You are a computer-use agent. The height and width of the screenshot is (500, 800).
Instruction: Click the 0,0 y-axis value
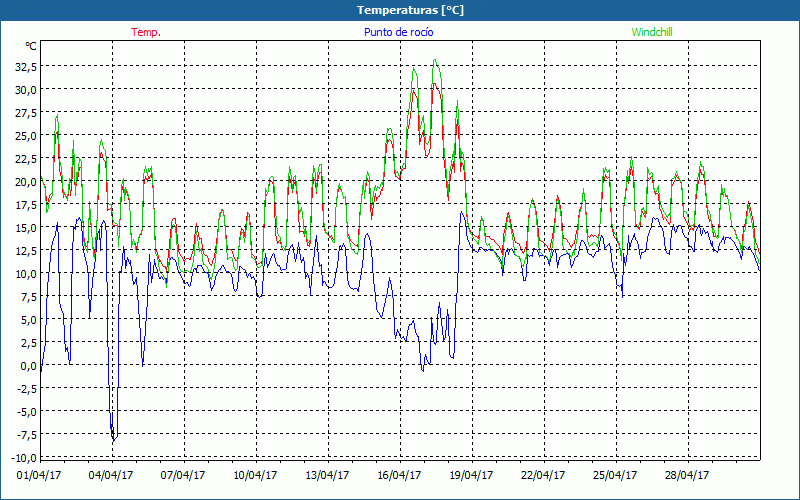[27, 366]
